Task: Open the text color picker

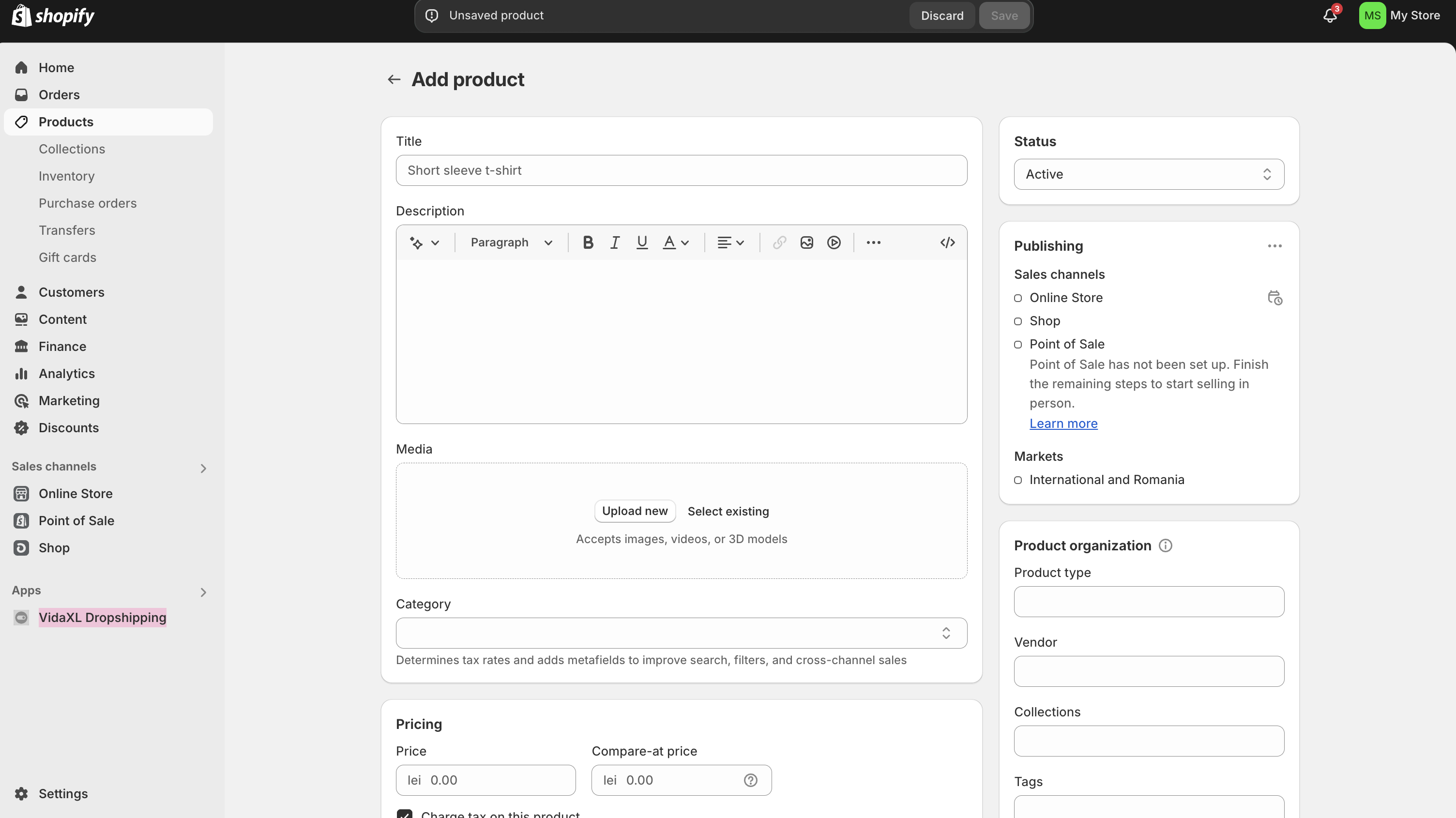Action: pyautogui.click(x=675, y=242)
